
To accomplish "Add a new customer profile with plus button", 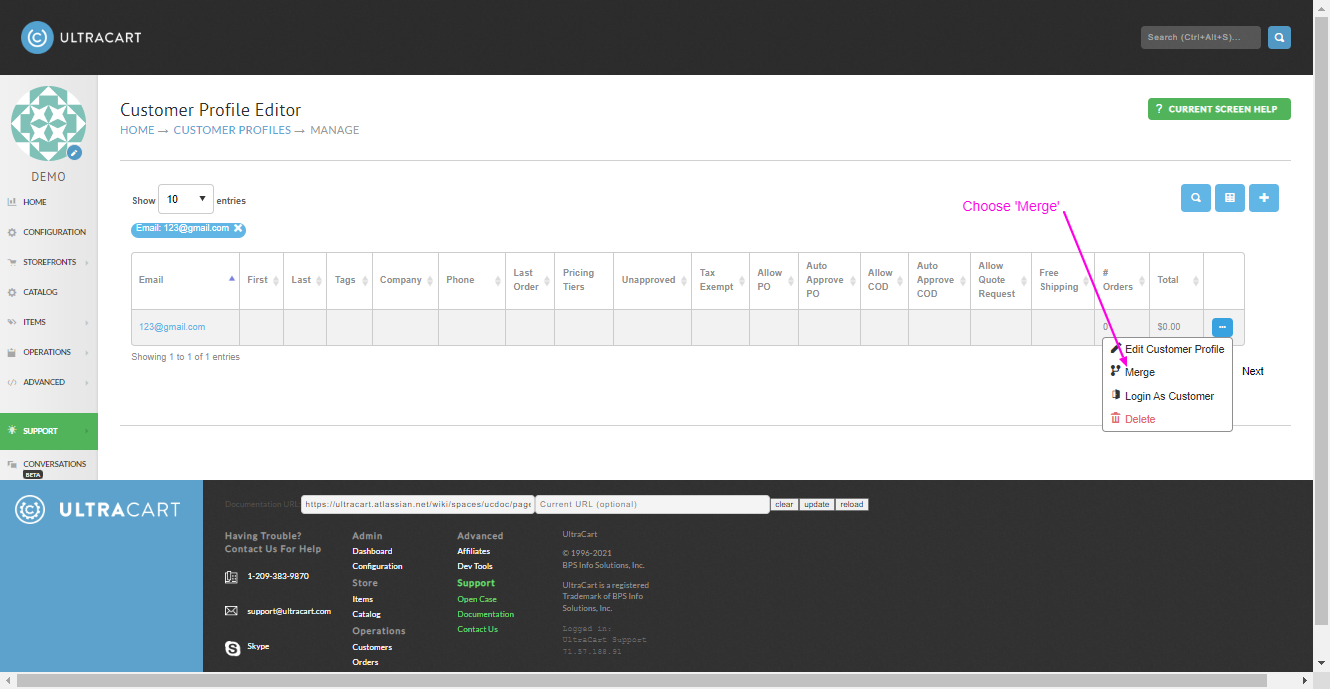I will [x=1264, y=198].
